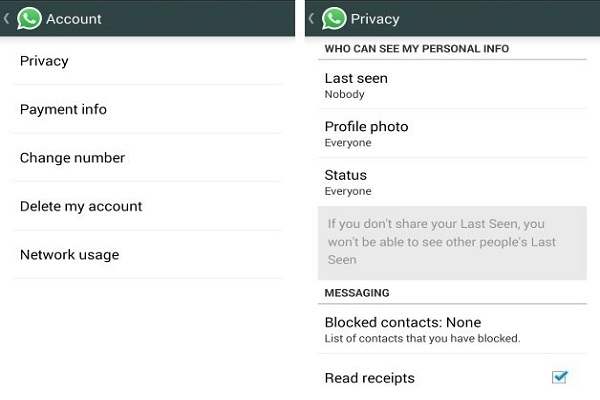Viewport: 600px width, 400px height.
Task: Tap the Read receipts label text
Action: point(369,378)
